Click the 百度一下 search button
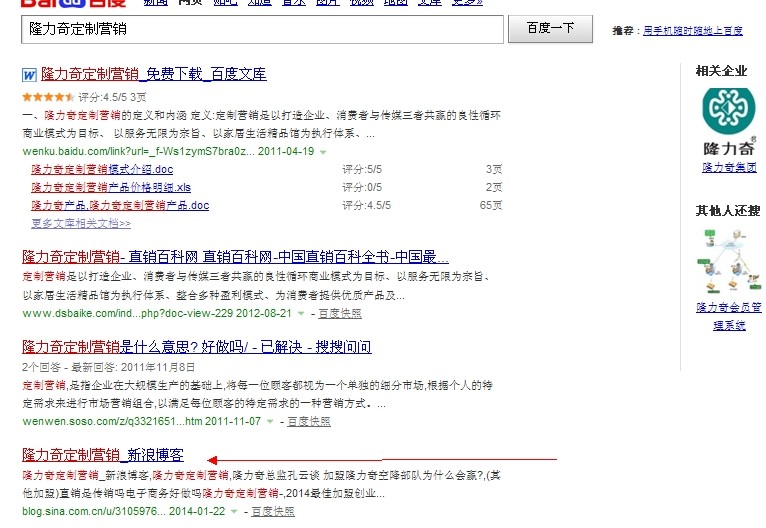Screen dimensions: 766x528 pyautogui.click(x=551, y=29)
